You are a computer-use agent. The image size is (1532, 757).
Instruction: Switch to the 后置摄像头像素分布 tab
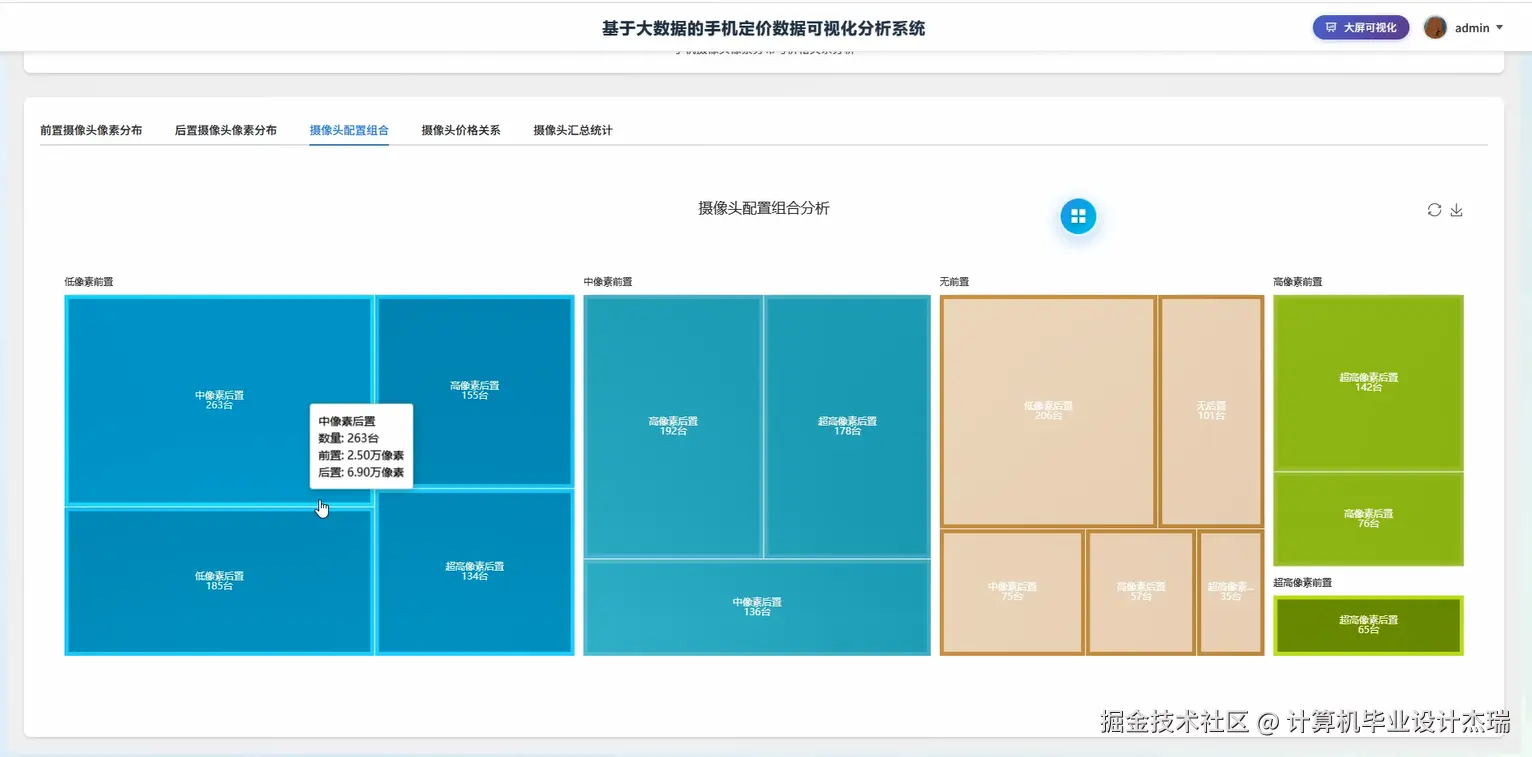pos(225,129)
